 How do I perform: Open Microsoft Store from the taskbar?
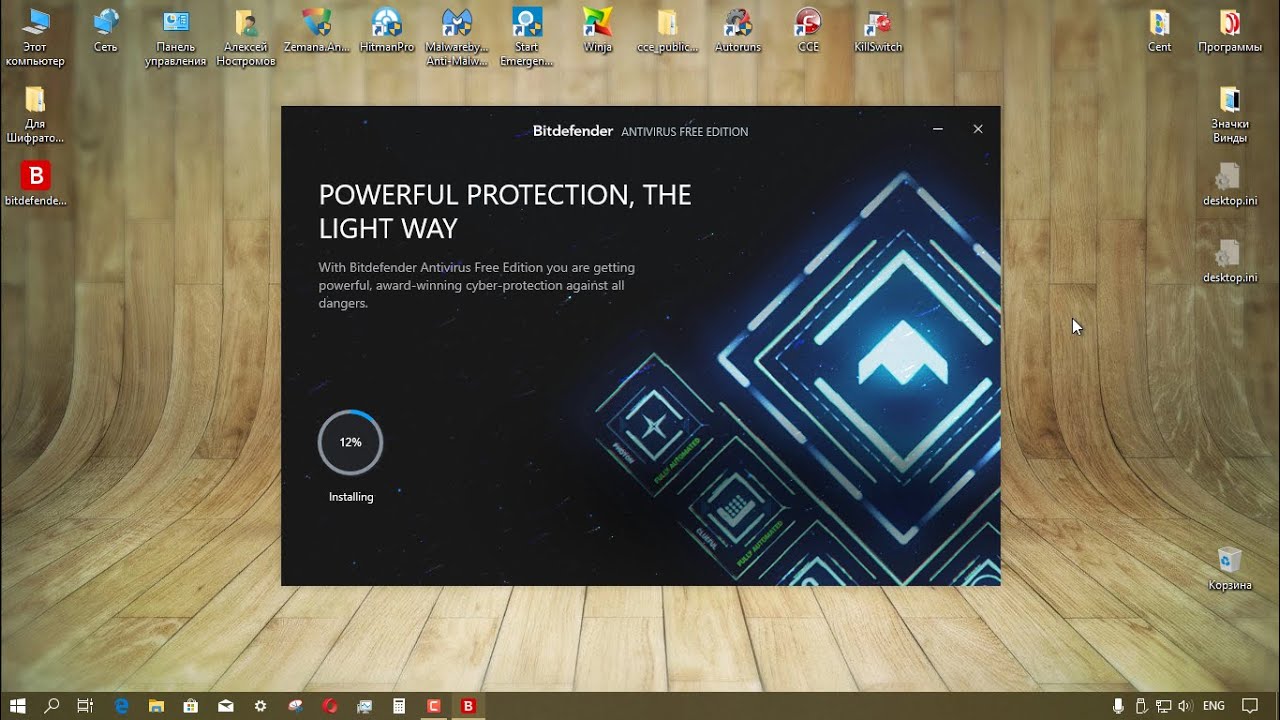191,706
